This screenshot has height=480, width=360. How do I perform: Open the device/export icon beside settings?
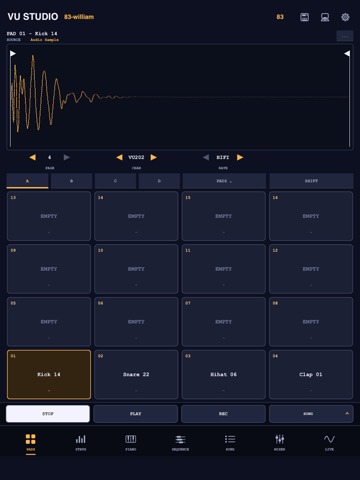coord(325,17)
